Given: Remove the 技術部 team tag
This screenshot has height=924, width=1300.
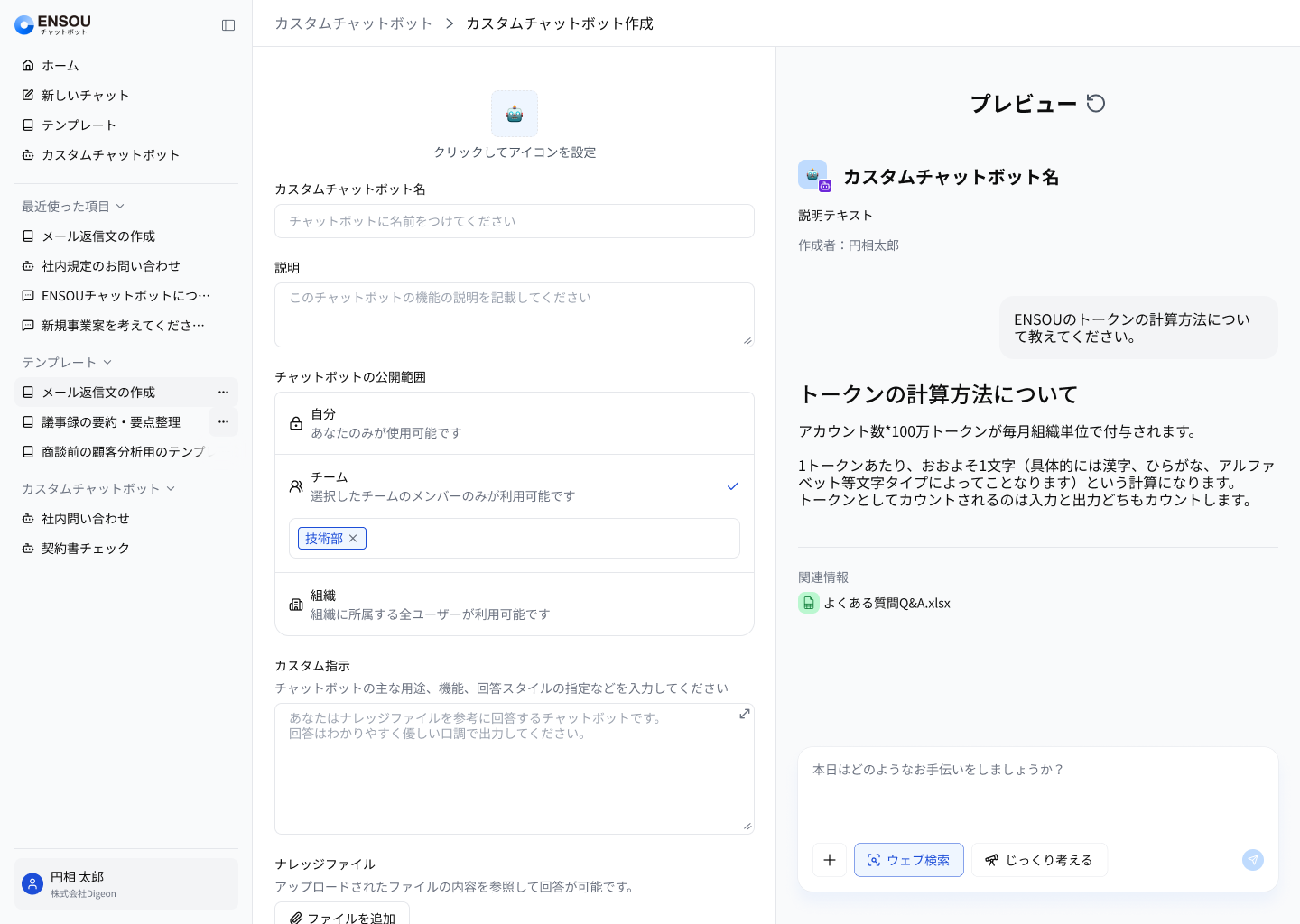Looking at the screenshot, I should pyautogui.click(x=353, y=539).
